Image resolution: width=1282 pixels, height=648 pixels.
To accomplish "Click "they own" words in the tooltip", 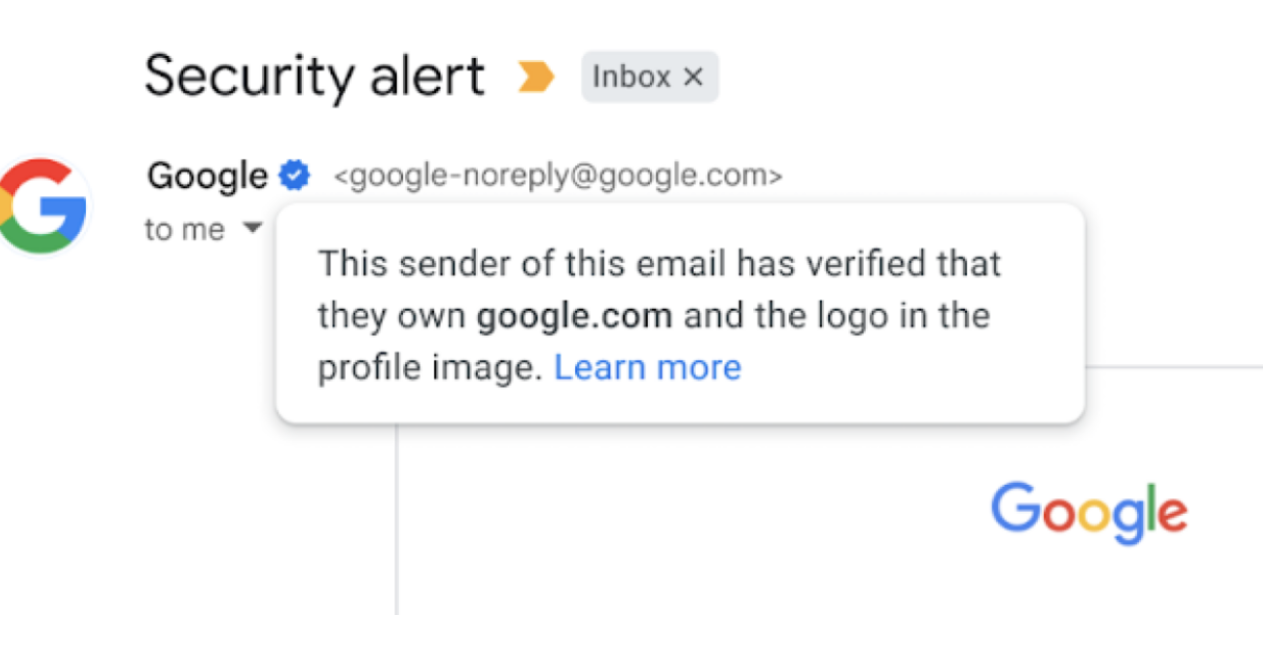I will click(391, 316).
